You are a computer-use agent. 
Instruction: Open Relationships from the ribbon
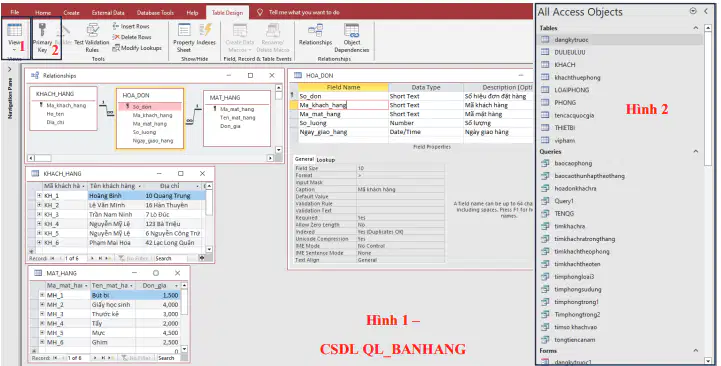pyautogui.click(x=315, y=35)
